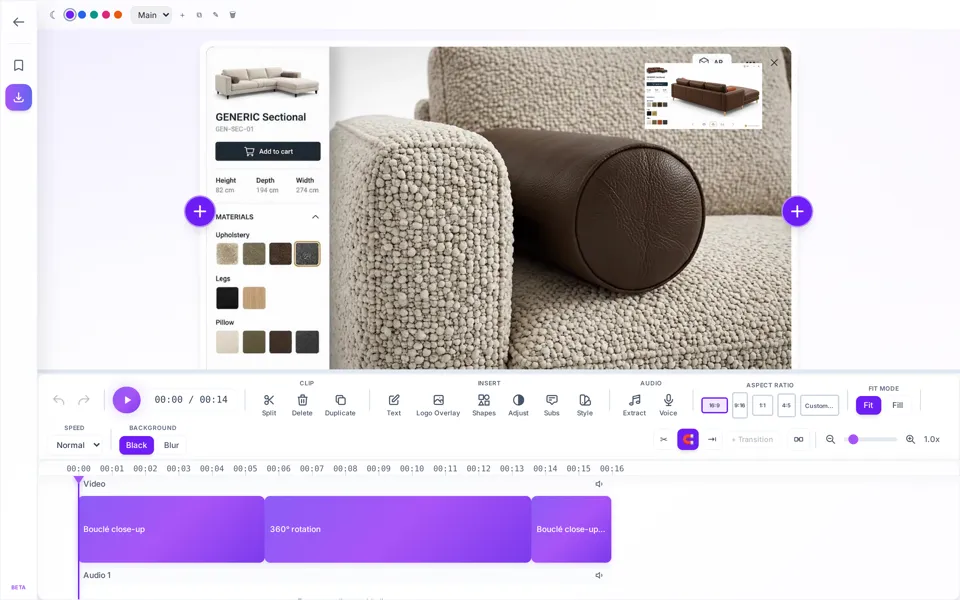Choose the brown pillow swatch

coord(280,342)
